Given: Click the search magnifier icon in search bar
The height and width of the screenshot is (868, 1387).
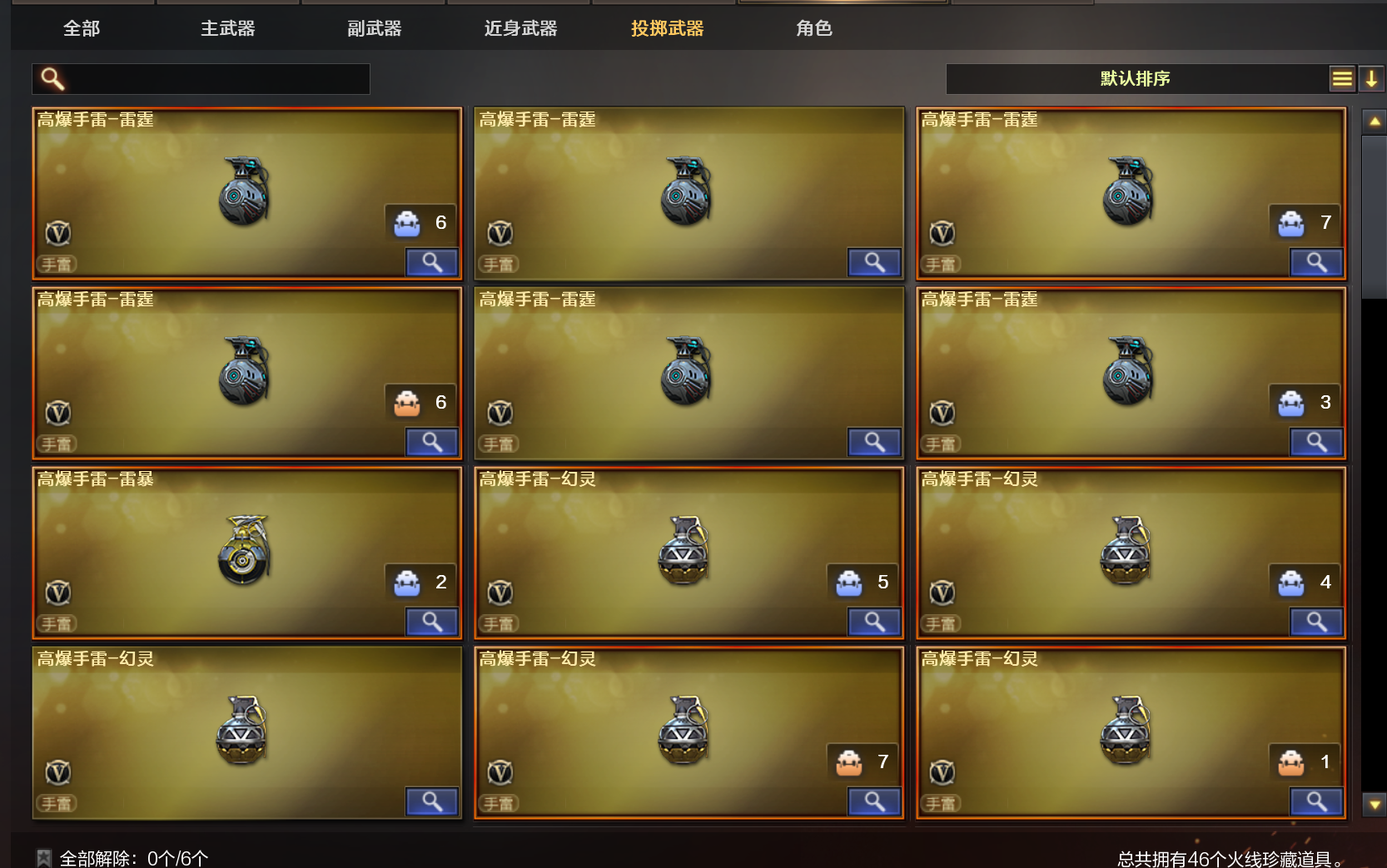Looking at the screenshot, I should click(x=52, y=79).
